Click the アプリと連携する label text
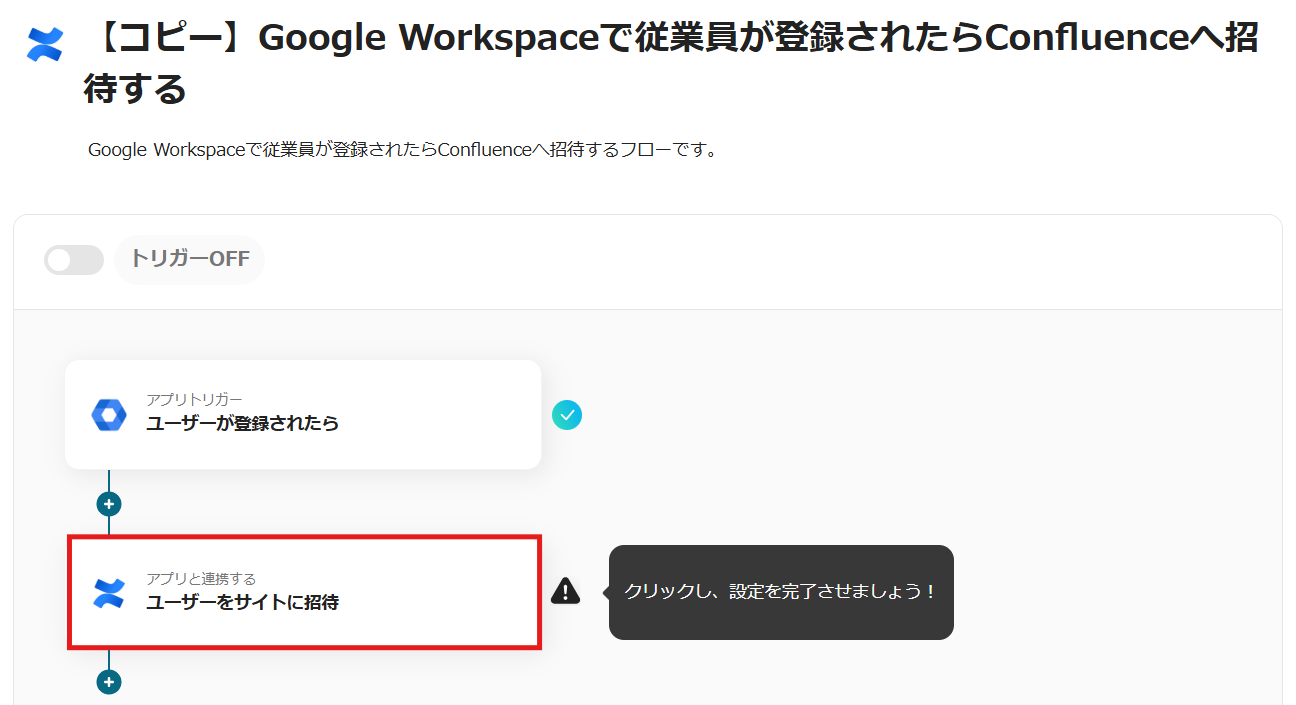The width and height of the screenshot is (1296, 705). (x=201, y=579)
